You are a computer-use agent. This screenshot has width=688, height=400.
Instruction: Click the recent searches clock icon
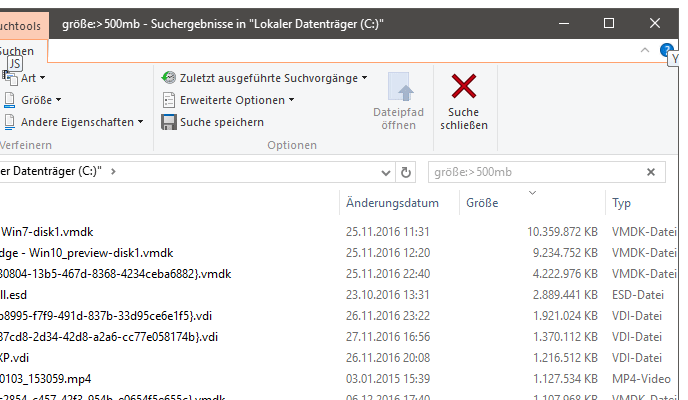point(170,77)
